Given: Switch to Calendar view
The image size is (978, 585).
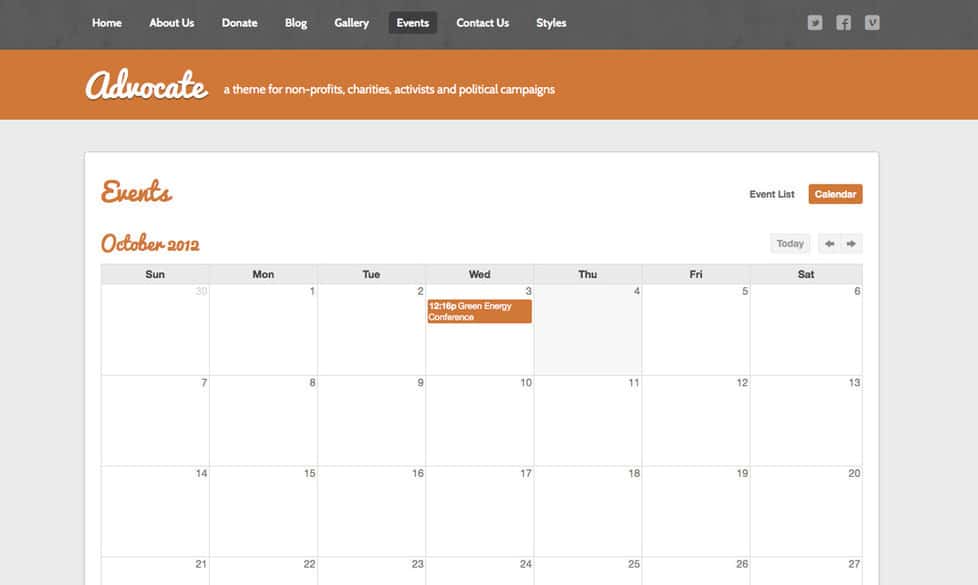Looking at the screenshot, I should (835, 195).
